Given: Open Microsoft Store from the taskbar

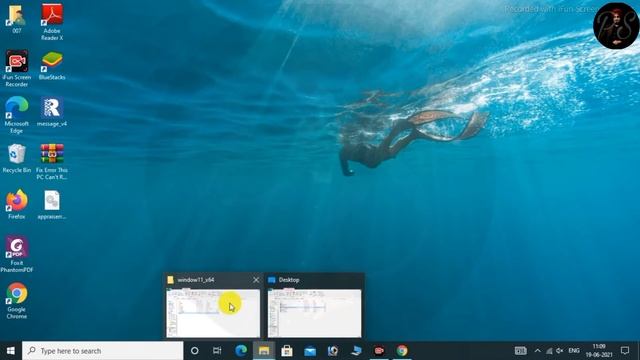Looking at the screenshot, I should point(287,351).
